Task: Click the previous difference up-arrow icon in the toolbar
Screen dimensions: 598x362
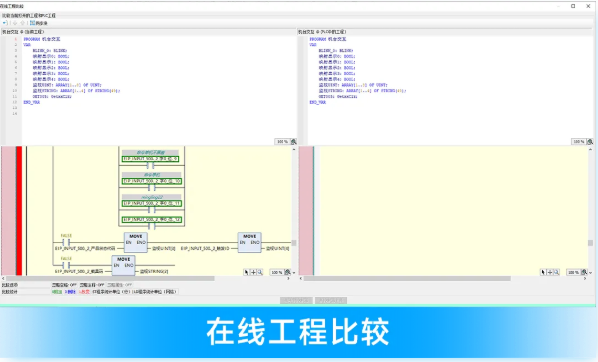Action: 22,23
